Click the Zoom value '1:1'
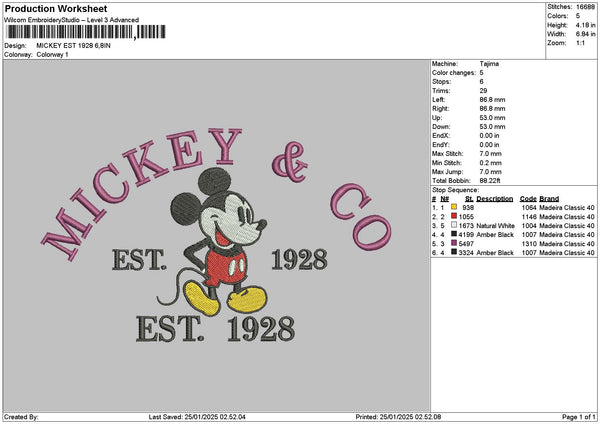This screenshot has height=424, width=600. (580, 43)
